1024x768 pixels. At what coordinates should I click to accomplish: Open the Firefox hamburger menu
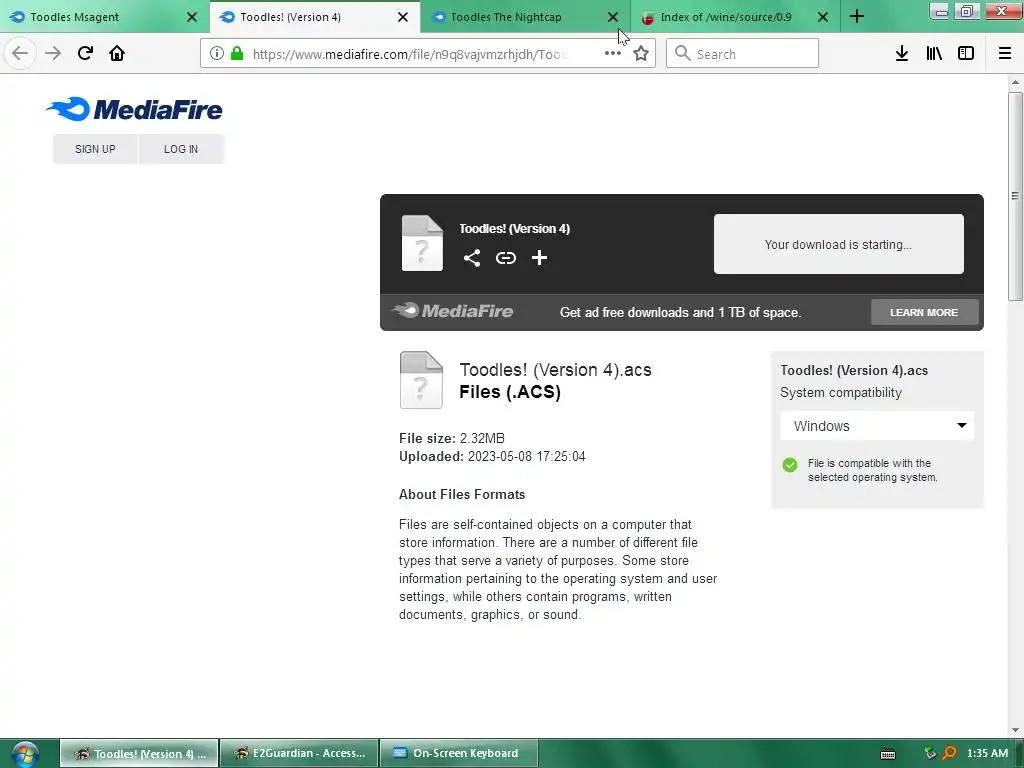(1005, 54)
